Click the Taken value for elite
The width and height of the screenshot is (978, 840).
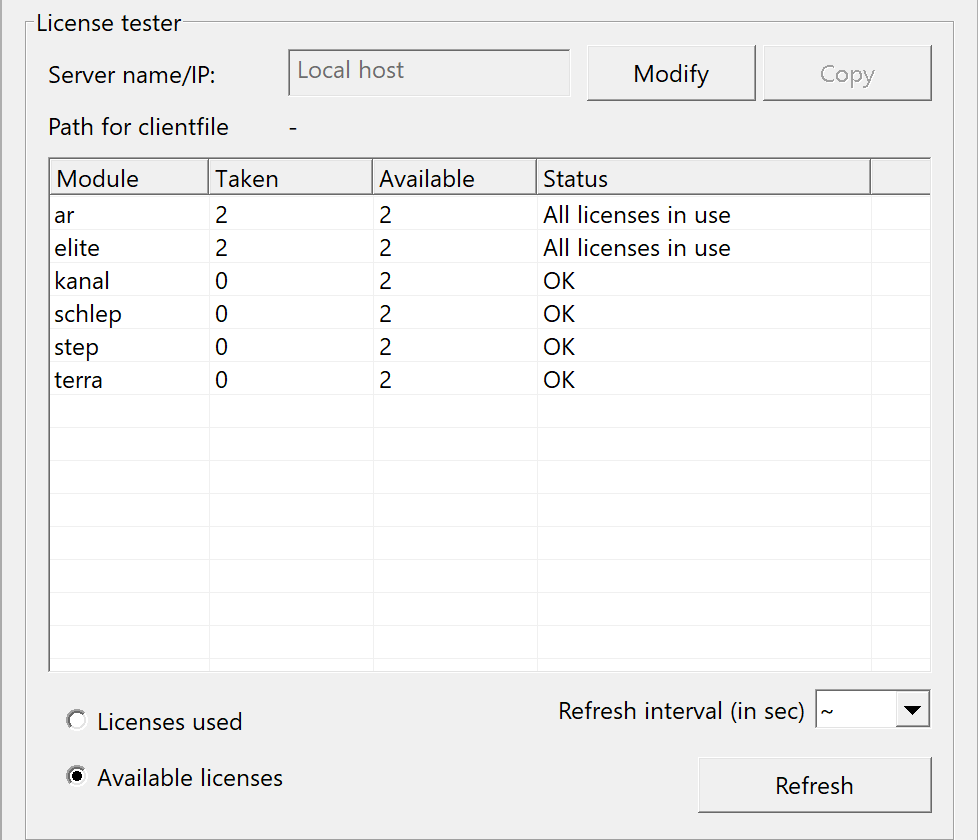tap(222, 248)
